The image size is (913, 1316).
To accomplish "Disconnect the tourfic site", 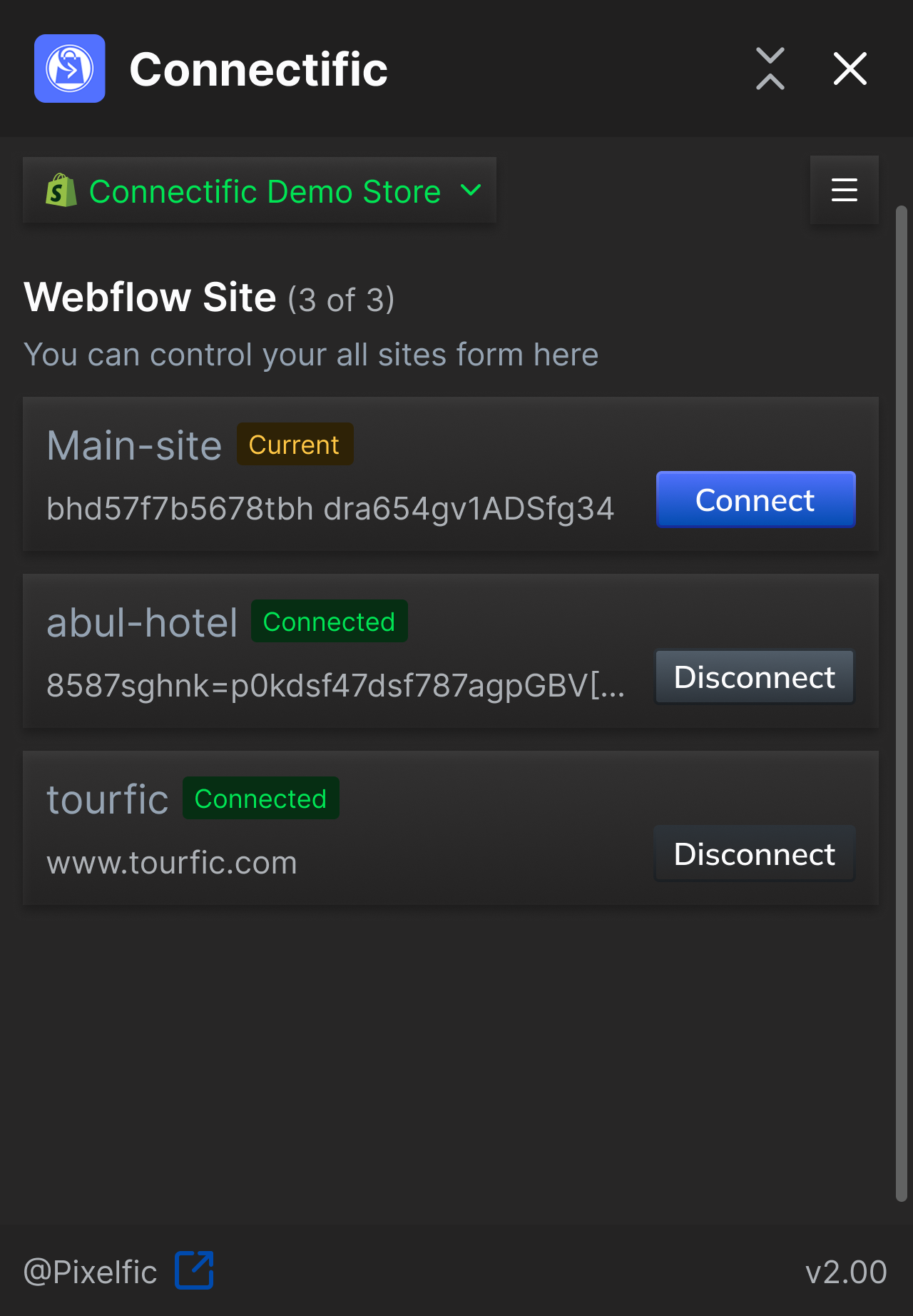I will point(755,854).
